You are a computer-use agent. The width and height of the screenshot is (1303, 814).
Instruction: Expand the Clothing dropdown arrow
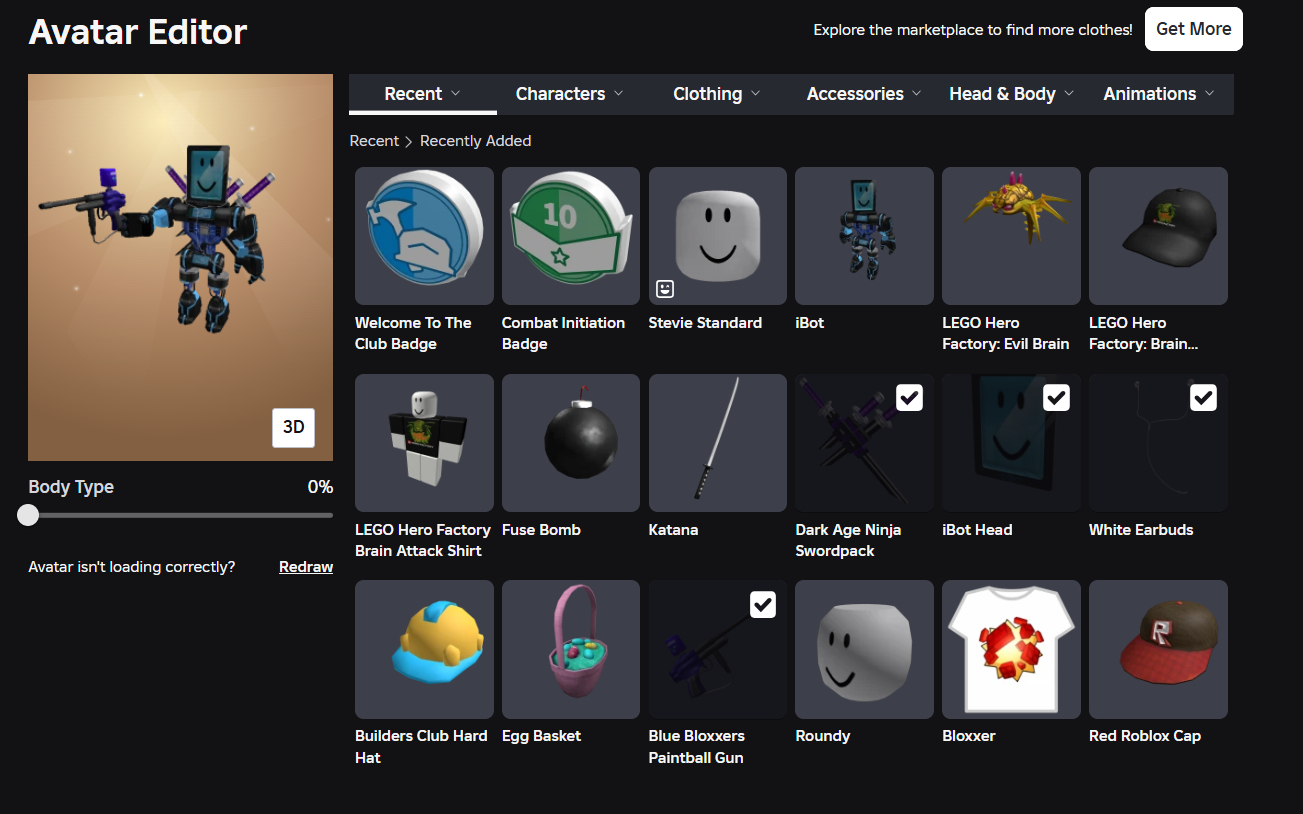pos(756,93)
